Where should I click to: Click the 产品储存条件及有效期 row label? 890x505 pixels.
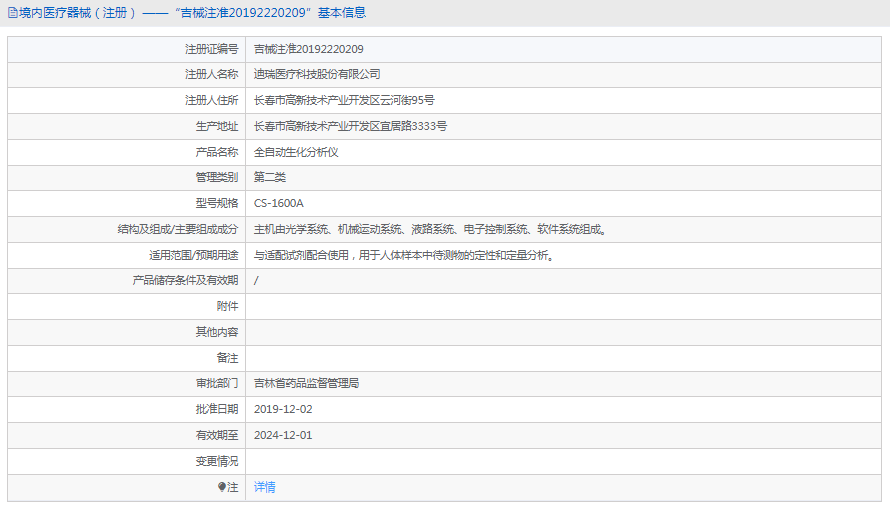[x=186, y=280]
